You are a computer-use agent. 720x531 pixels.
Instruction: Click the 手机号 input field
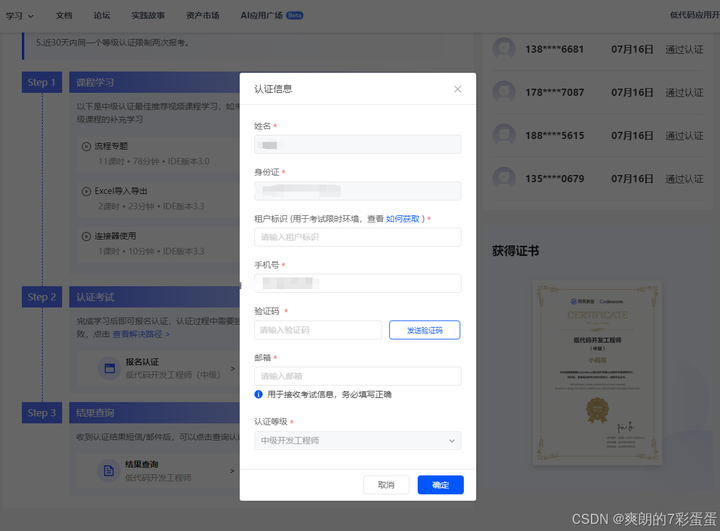point(358,283)
